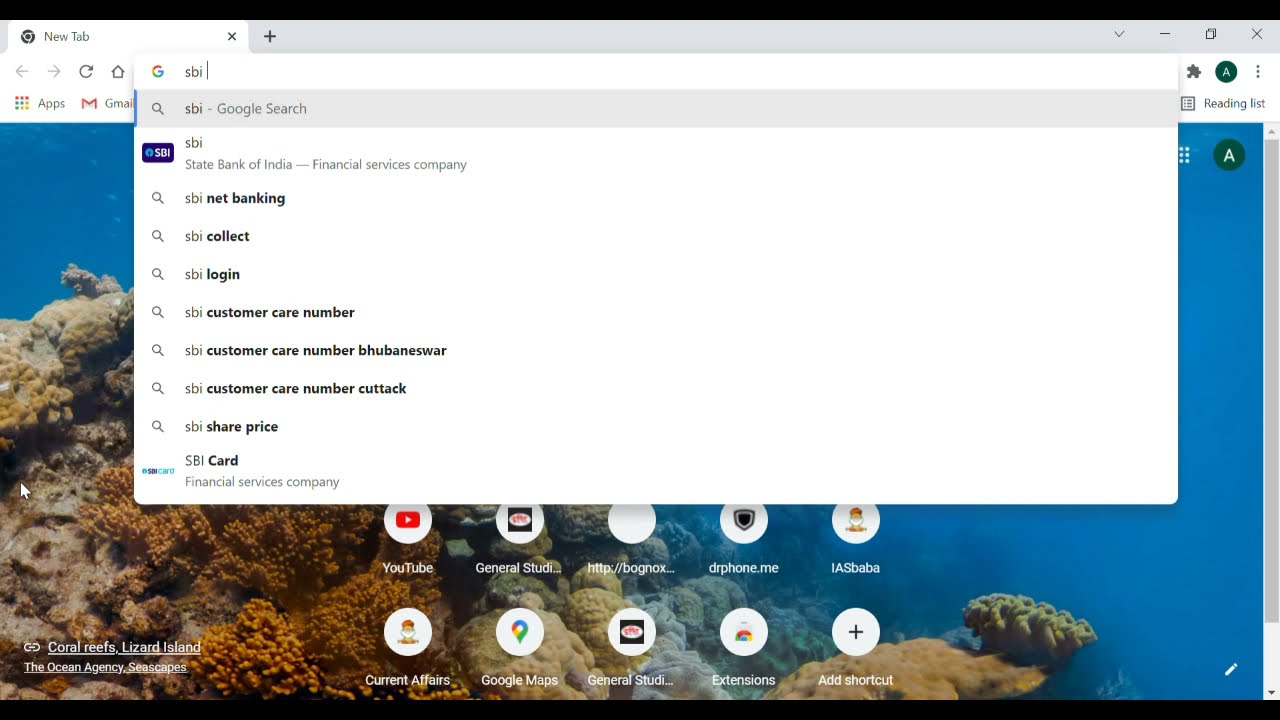Open the General Studi... shortcut beside Google Maps

point(631,648)
